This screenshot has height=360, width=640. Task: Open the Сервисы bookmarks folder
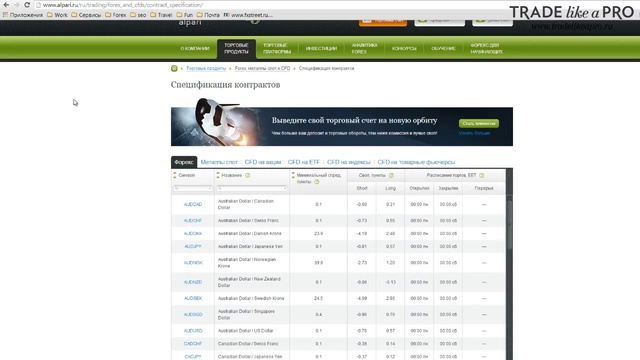(86, 15)
